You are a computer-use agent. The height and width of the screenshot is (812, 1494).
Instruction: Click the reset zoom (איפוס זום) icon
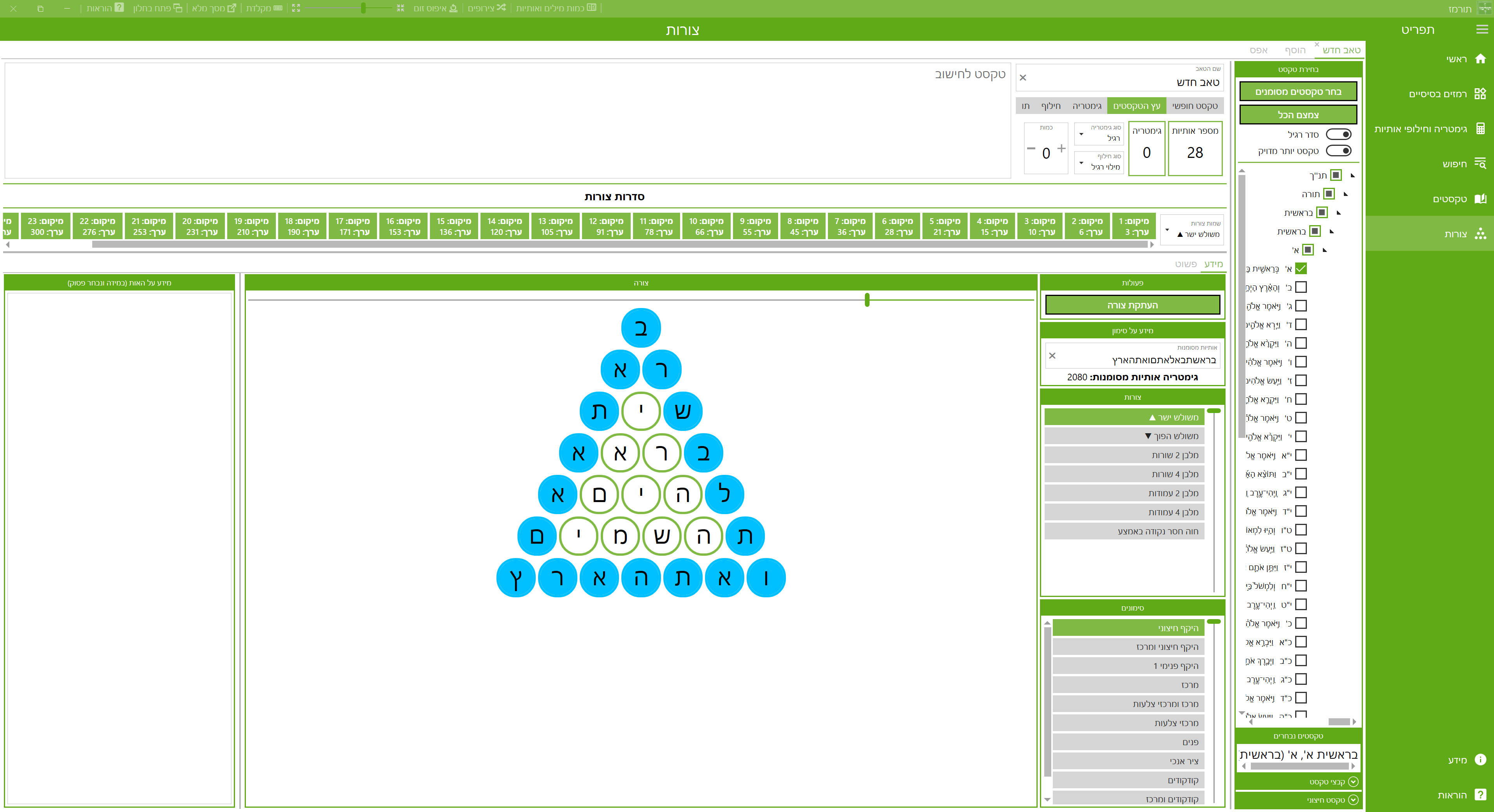click(453, 8)
